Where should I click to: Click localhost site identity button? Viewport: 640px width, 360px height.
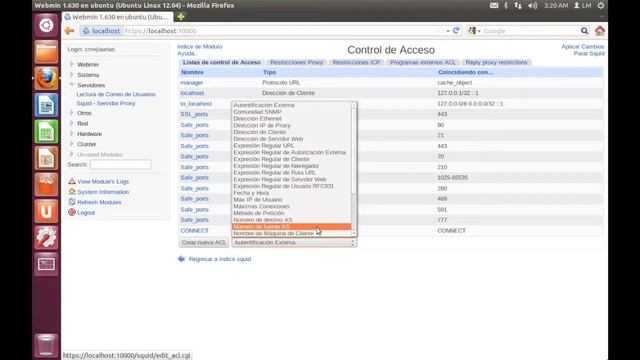102,31
